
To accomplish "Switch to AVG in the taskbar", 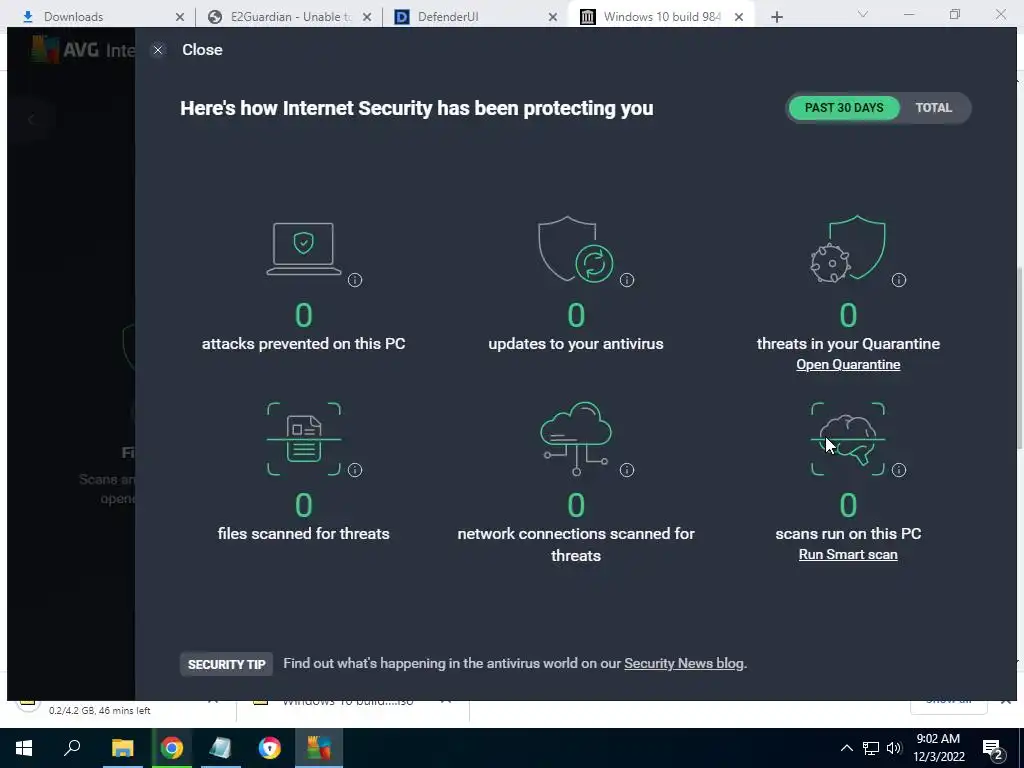I will pyautogui.click(x=319, y=748).
